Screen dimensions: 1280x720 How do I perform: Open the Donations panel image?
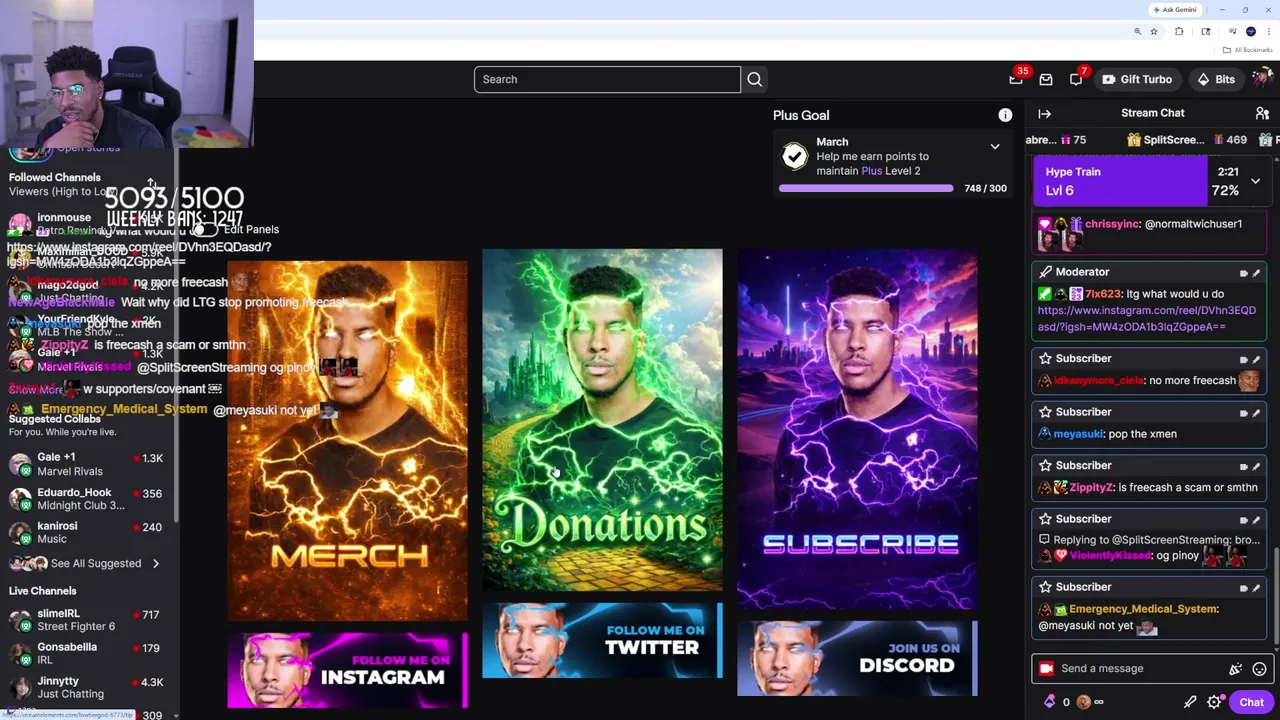click(x=602, y=420)
